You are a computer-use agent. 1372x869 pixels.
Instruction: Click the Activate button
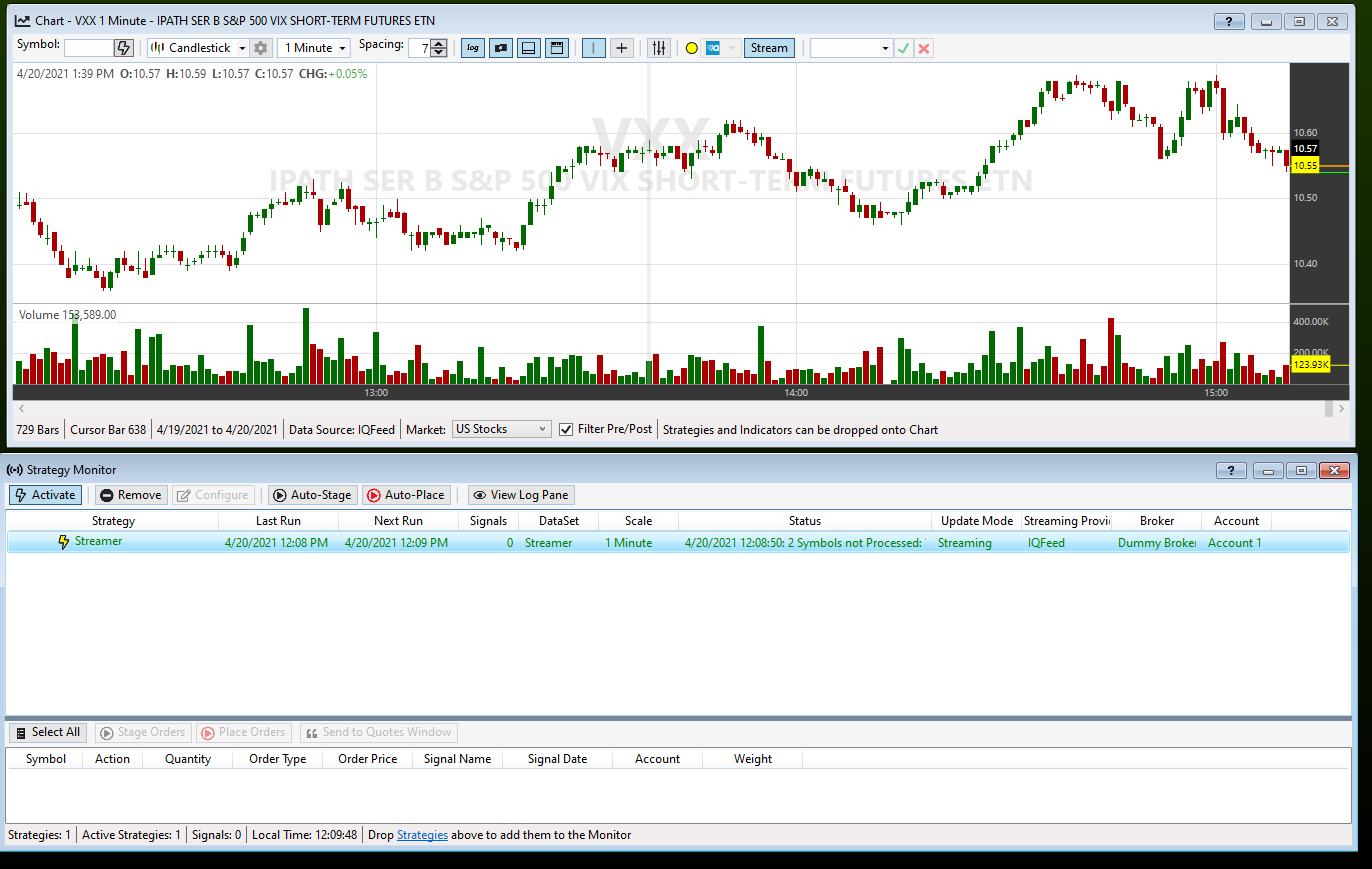(46, 495)
